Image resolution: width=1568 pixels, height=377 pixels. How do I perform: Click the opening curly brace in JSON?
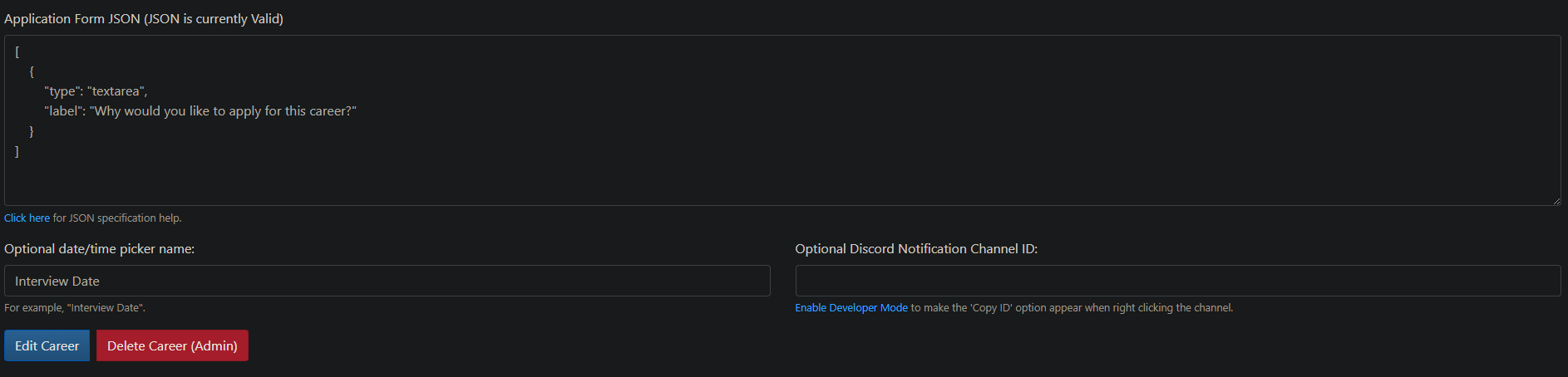coord(32,71)
